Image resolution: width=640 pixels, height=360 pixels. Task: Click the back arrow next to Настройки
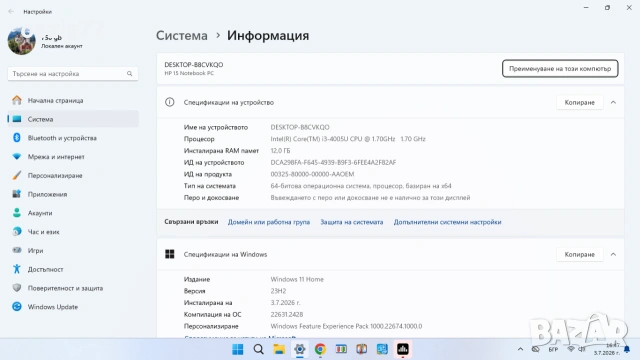coord(11,11)
